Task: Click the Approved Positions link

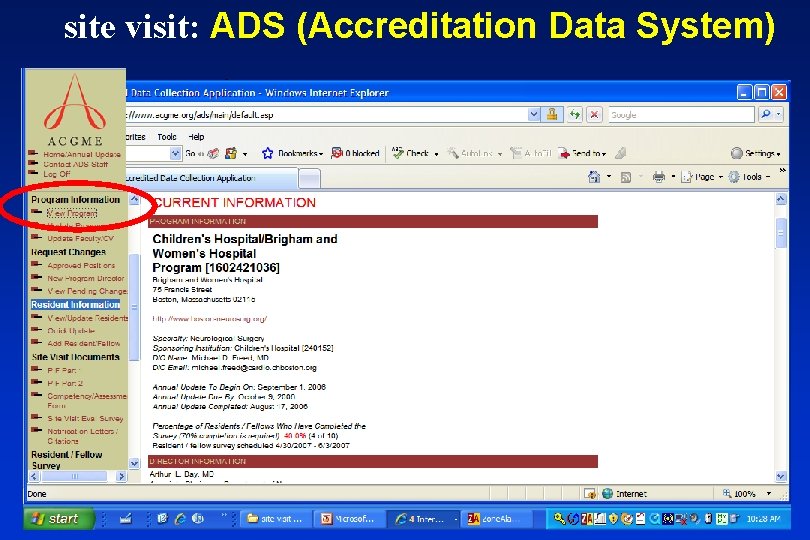Action: 81,265
